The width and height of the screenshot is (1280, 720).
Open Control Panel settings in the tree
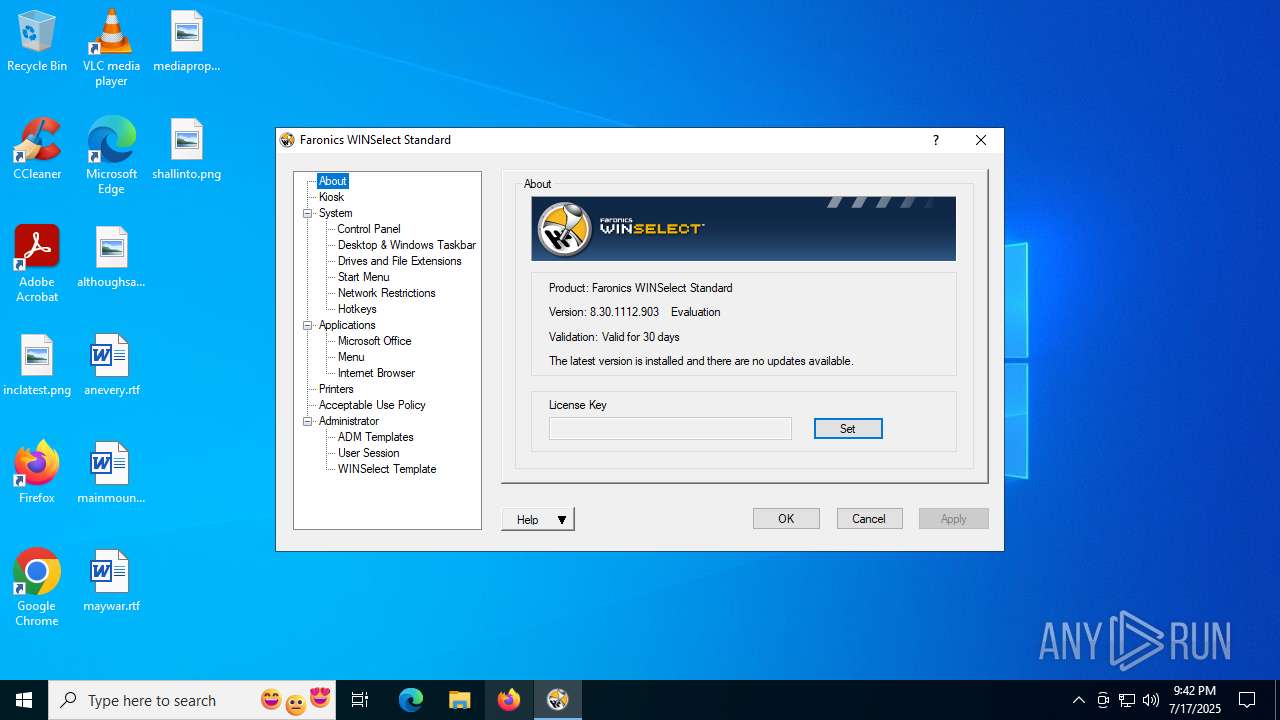[x=369, y=229]
